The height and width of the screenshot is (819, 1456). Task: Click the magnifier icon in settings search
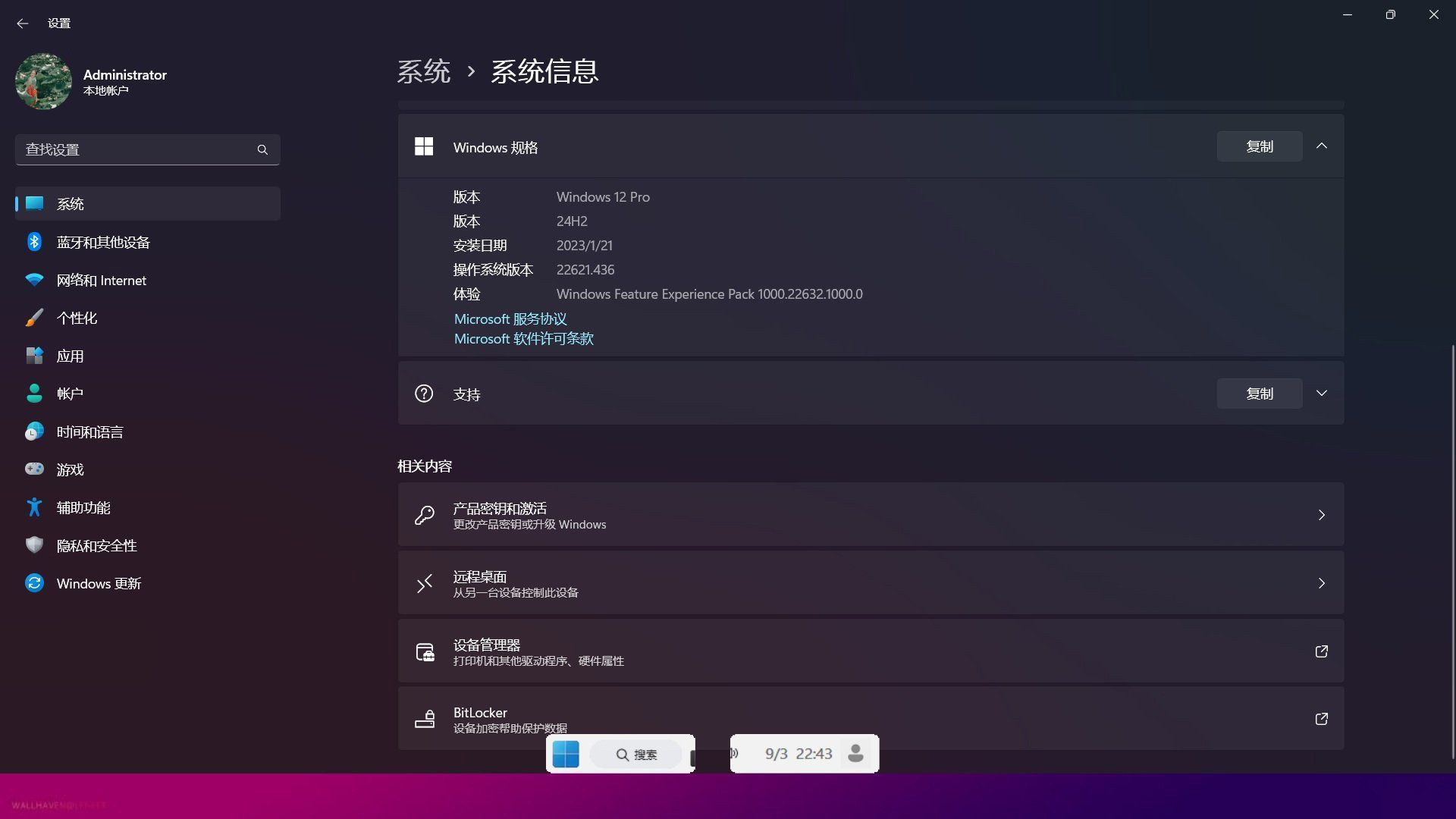point(262,149)
